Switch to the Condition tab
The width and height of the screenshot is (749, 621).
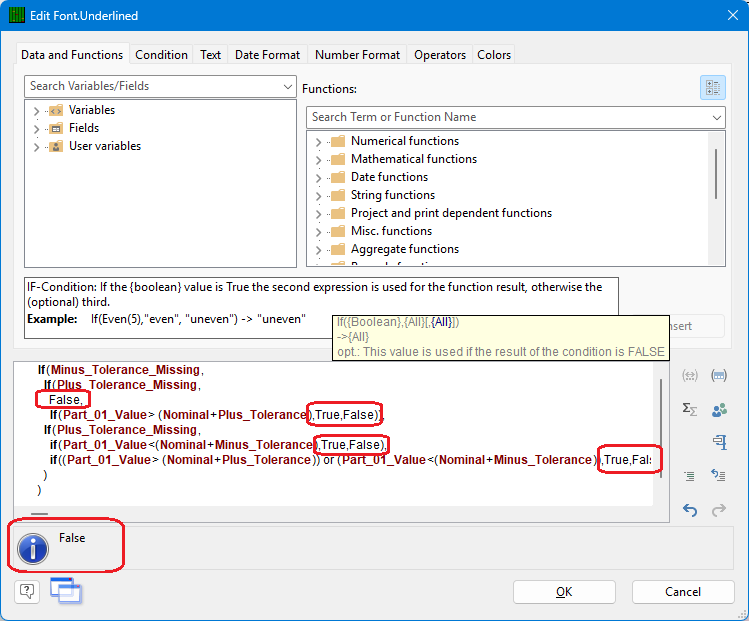coord(161,55)
